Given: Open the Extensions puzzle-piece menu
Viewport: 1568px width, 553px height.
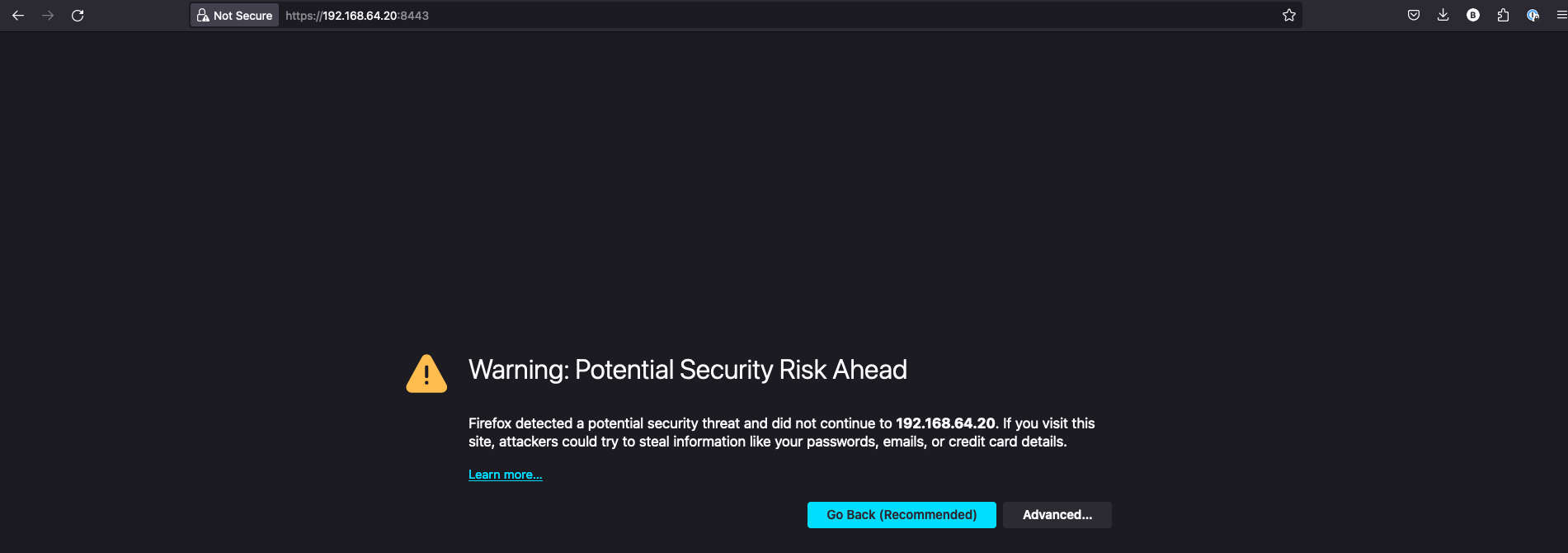Looking at the screenshot, I should (x=1503, y=16).
